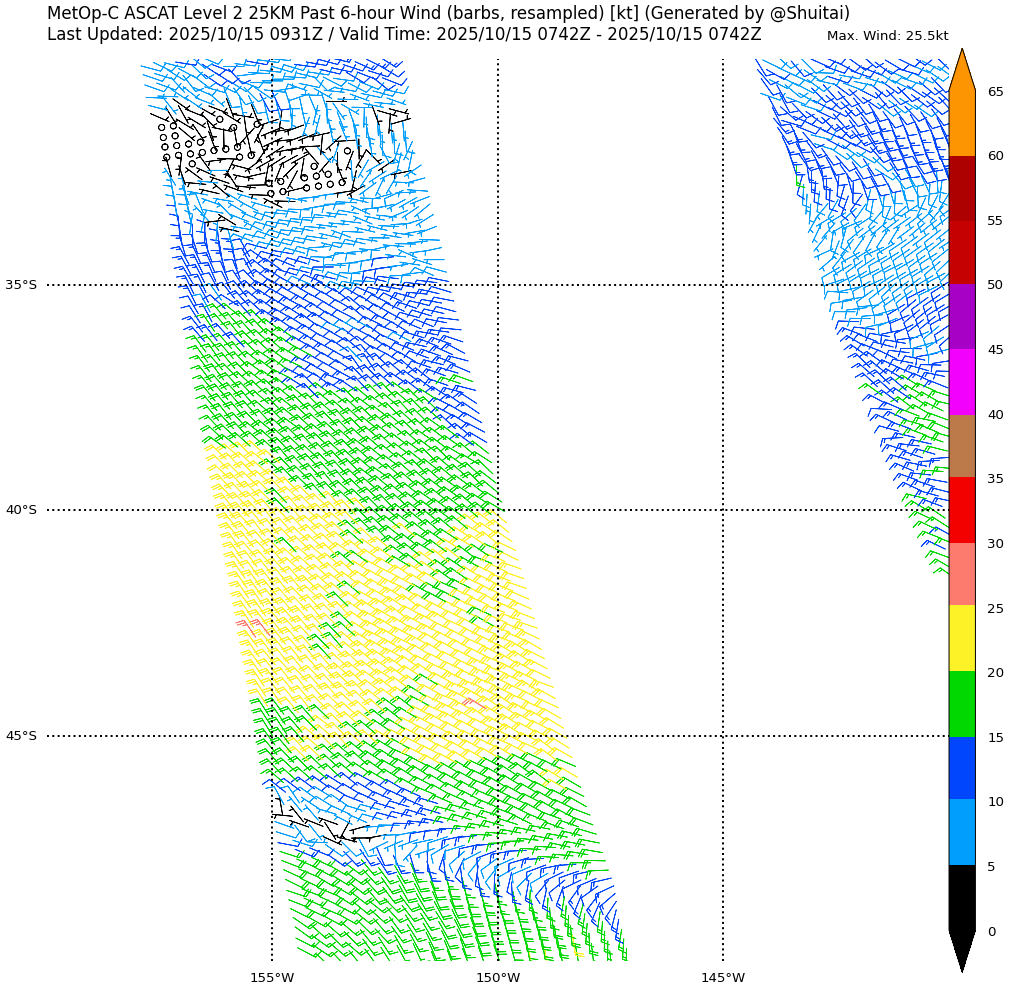Click the 40°S latitude label
This screenshot has height=989, width=1009.
pos(21,510)
